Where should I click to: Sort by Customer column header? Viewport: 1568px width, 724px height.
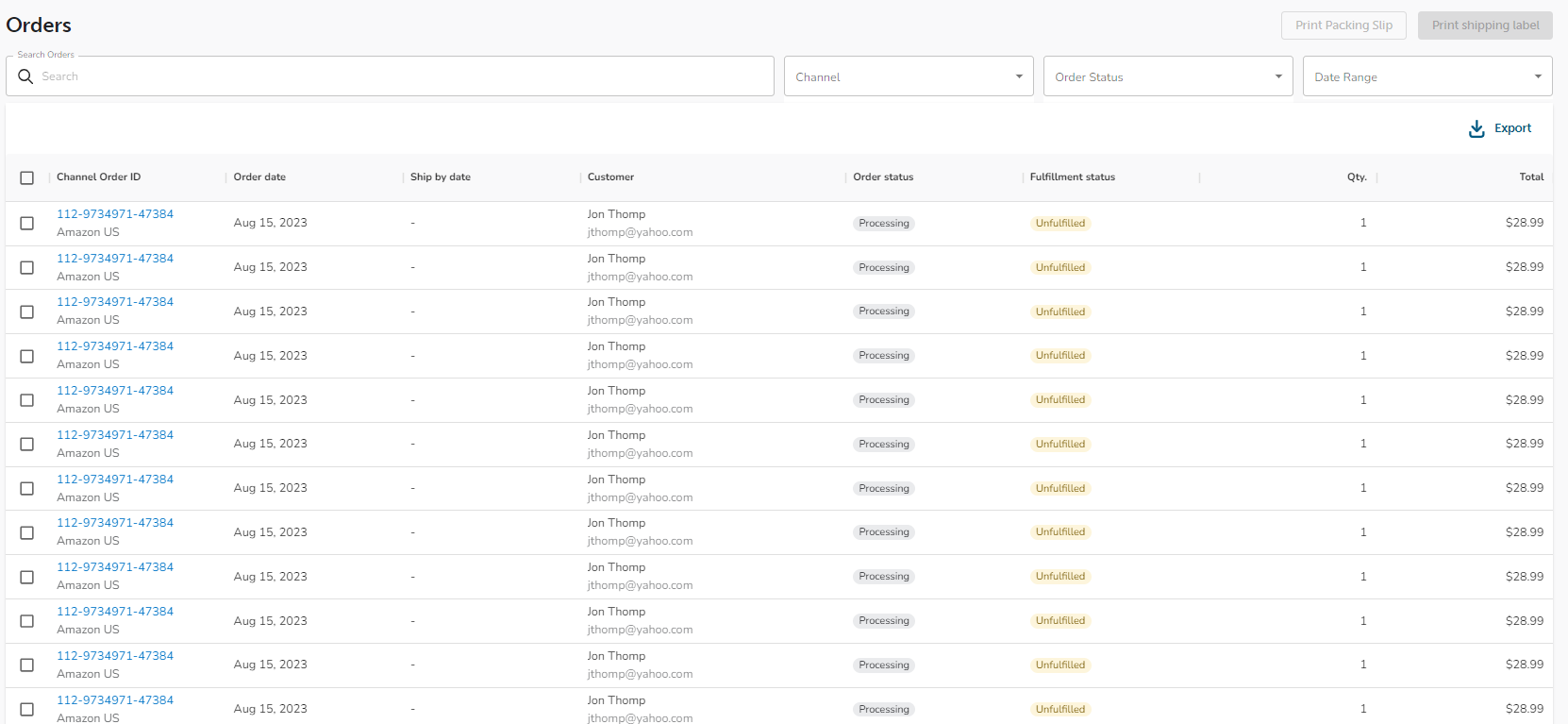tap(610, 177)
